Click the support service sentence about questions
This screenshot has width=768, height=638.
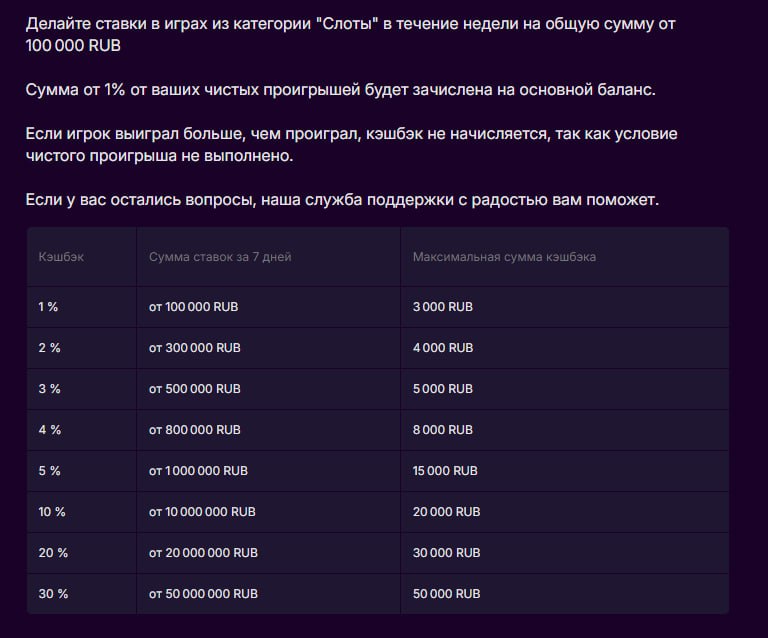point(342,200)
